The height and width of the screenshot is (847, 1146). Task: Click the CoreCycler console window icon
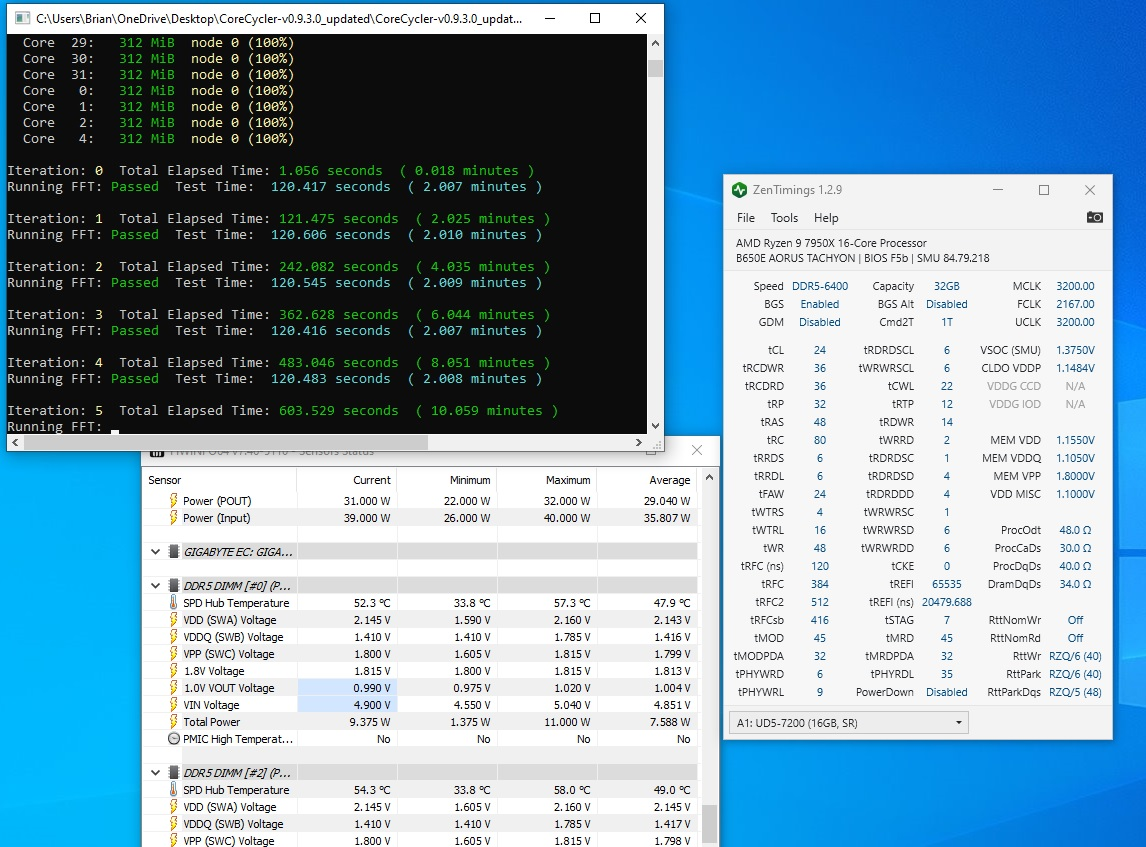coord(23,18)
